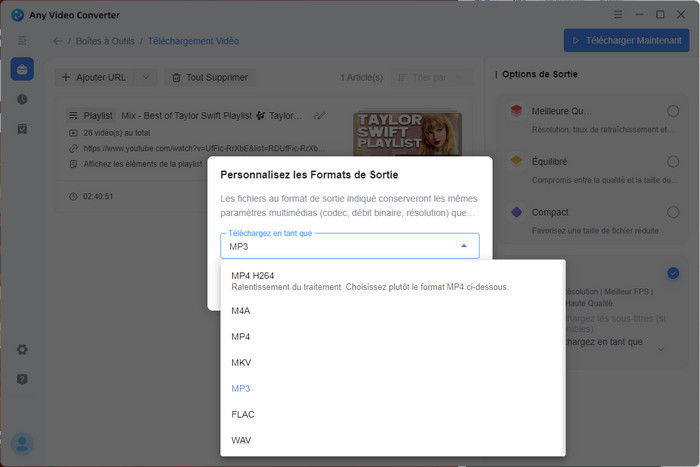
Task: Open user account avatar icon
Action: click(22, 444)
